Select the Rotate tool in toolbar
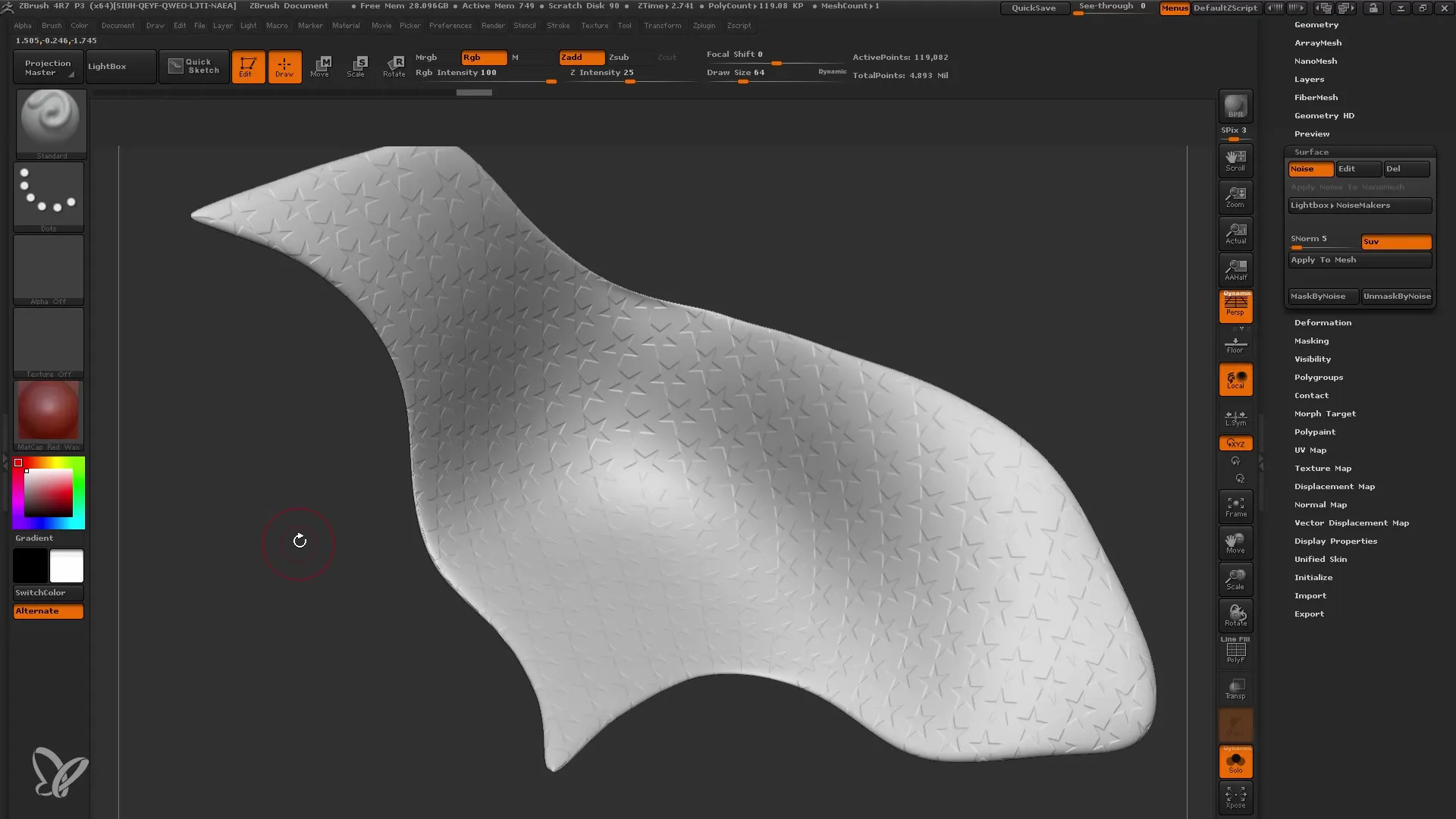1456x819 pixels. coord(394,65)
